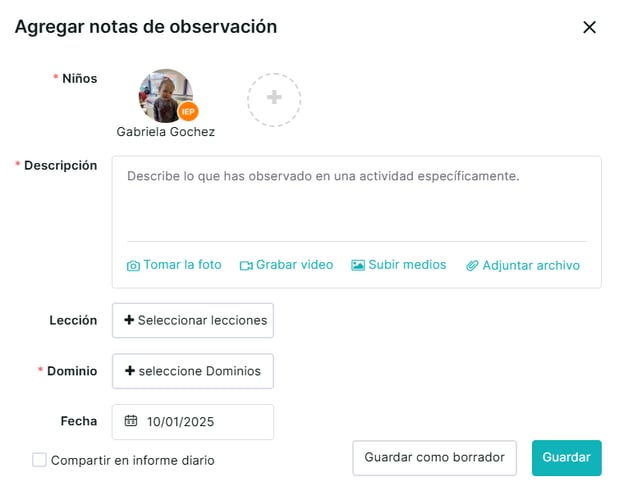Select the Adjuntar archivo link text
The height and width of the screenshot is (495, 619).
coord(531,266)
